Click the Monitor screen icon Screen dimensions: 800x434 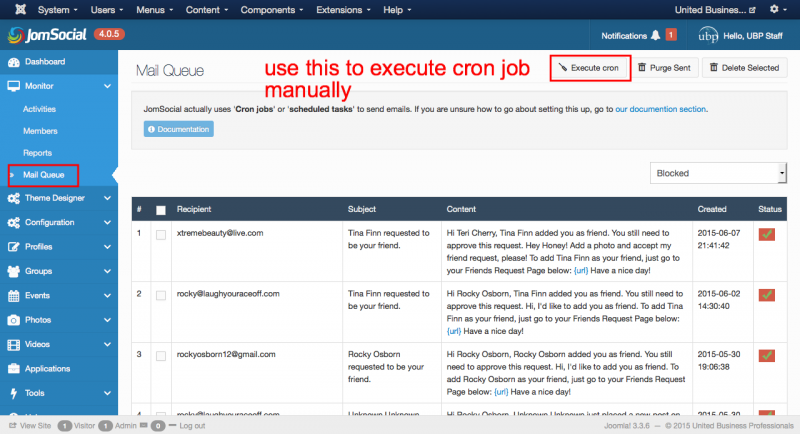pyautogui.click(x=14, y=86)
